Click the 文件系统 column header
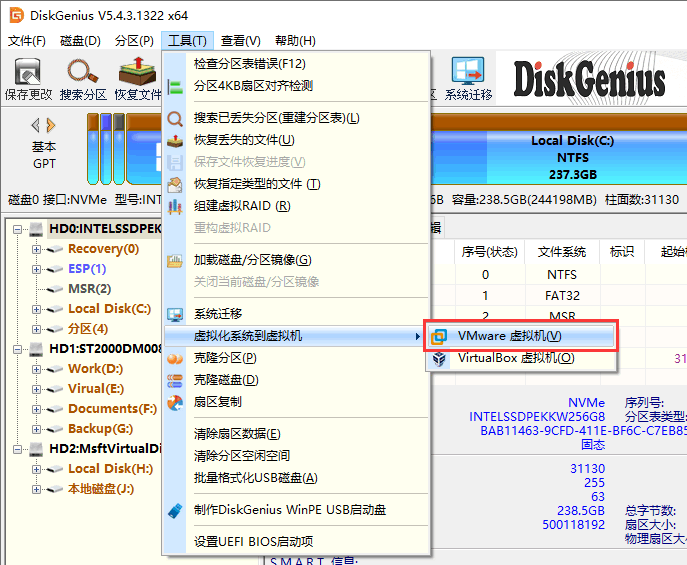 click(x=562, y=252)
